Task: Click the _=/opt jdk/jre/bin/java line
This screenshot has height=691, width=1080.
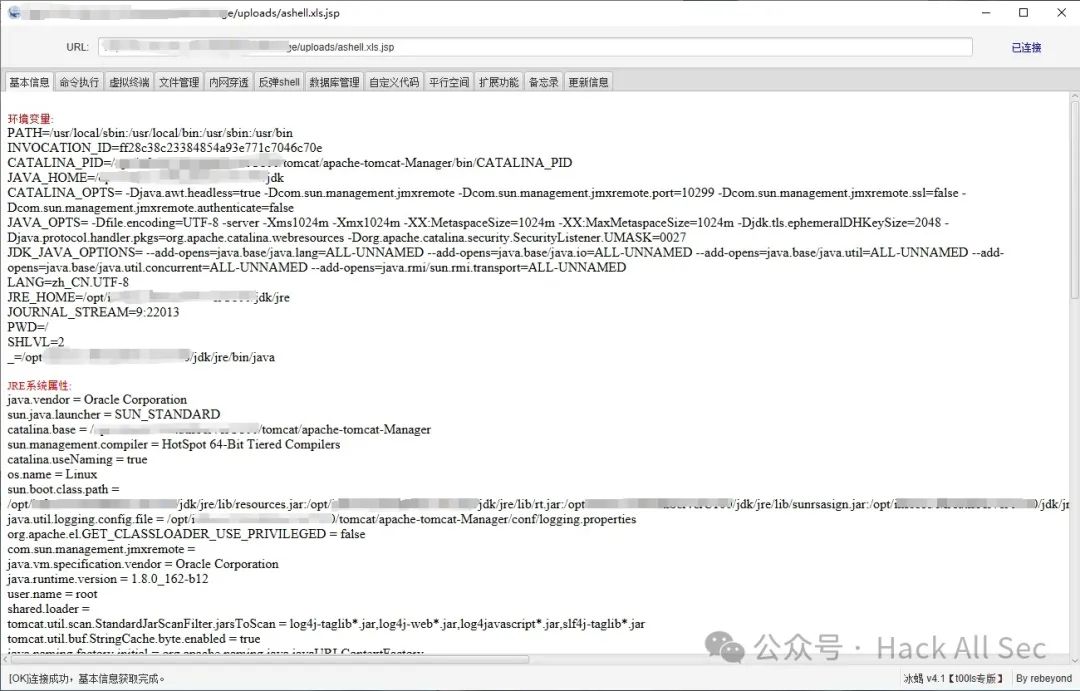Action: click(141, 357)
